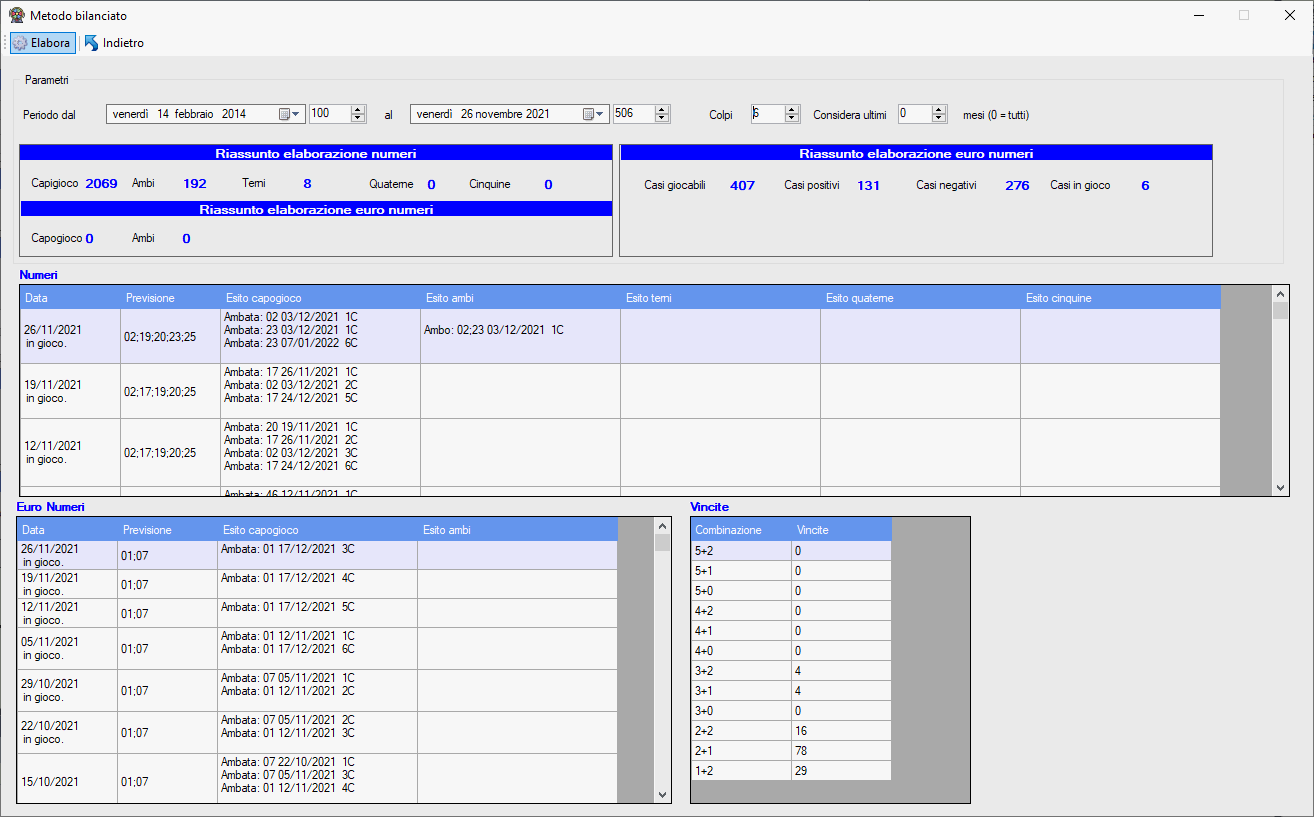Go back with Indietro button
The height and width of the screenshot is (817, 1314).
pyautogui.click(x=114, y=43)
